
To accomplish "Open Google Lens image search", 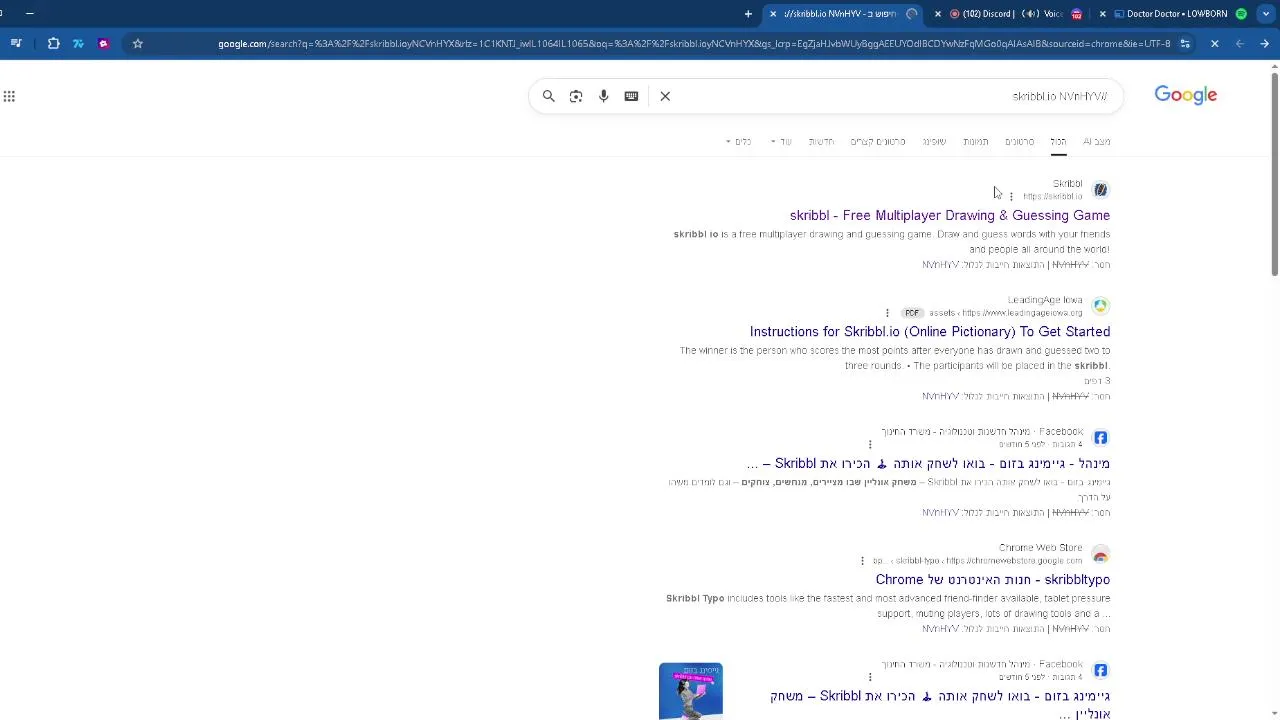I will click(576, 96).
